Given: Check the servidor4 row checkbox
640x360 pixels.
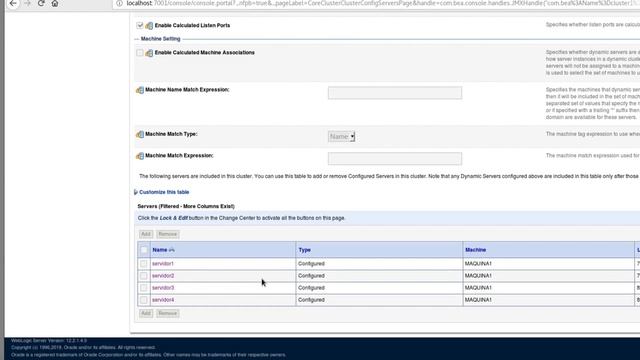Looking at the screenshot, I should click(144, 300).
